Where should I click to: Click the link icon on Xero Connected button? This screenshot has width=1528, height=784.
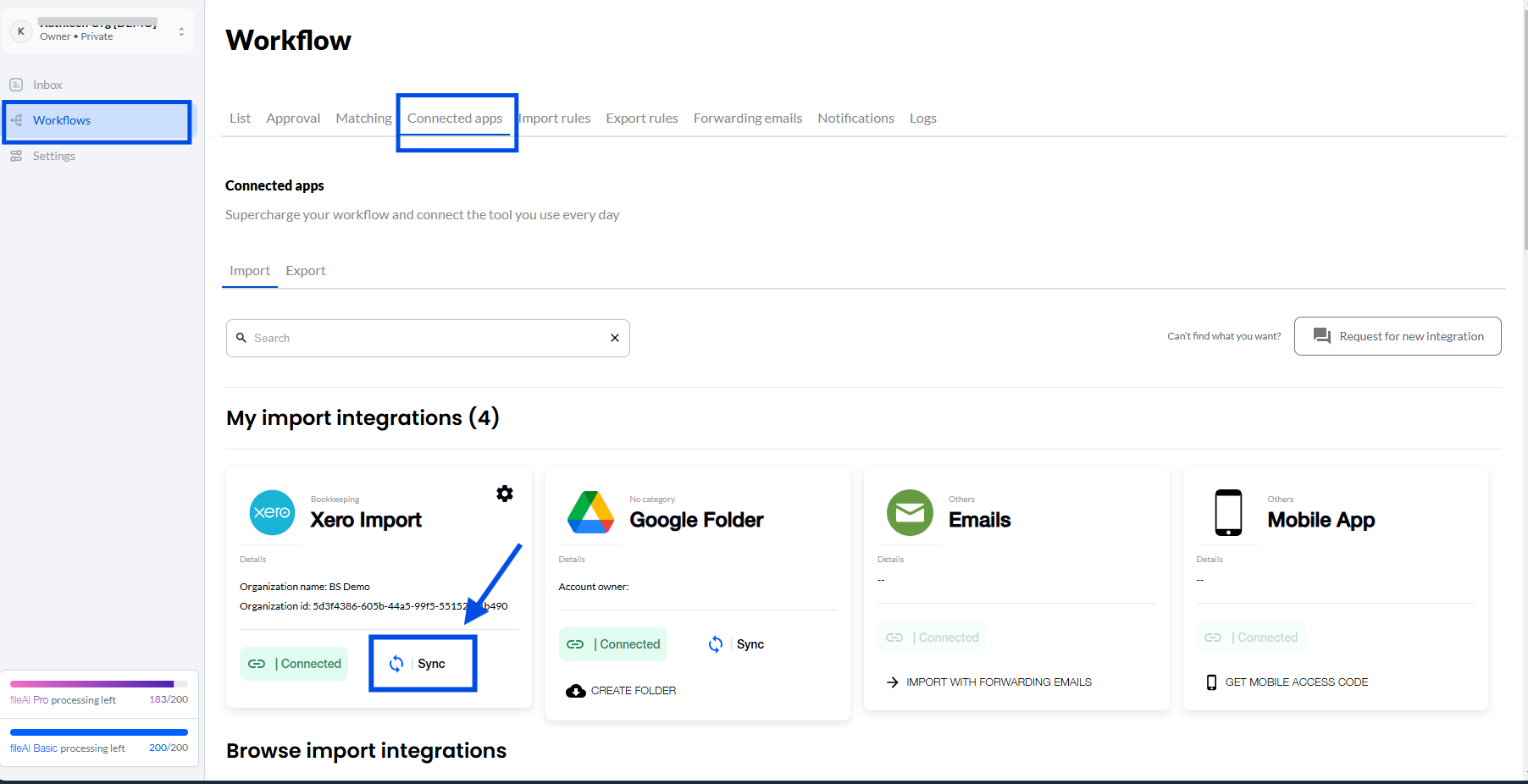pos(257,664)
